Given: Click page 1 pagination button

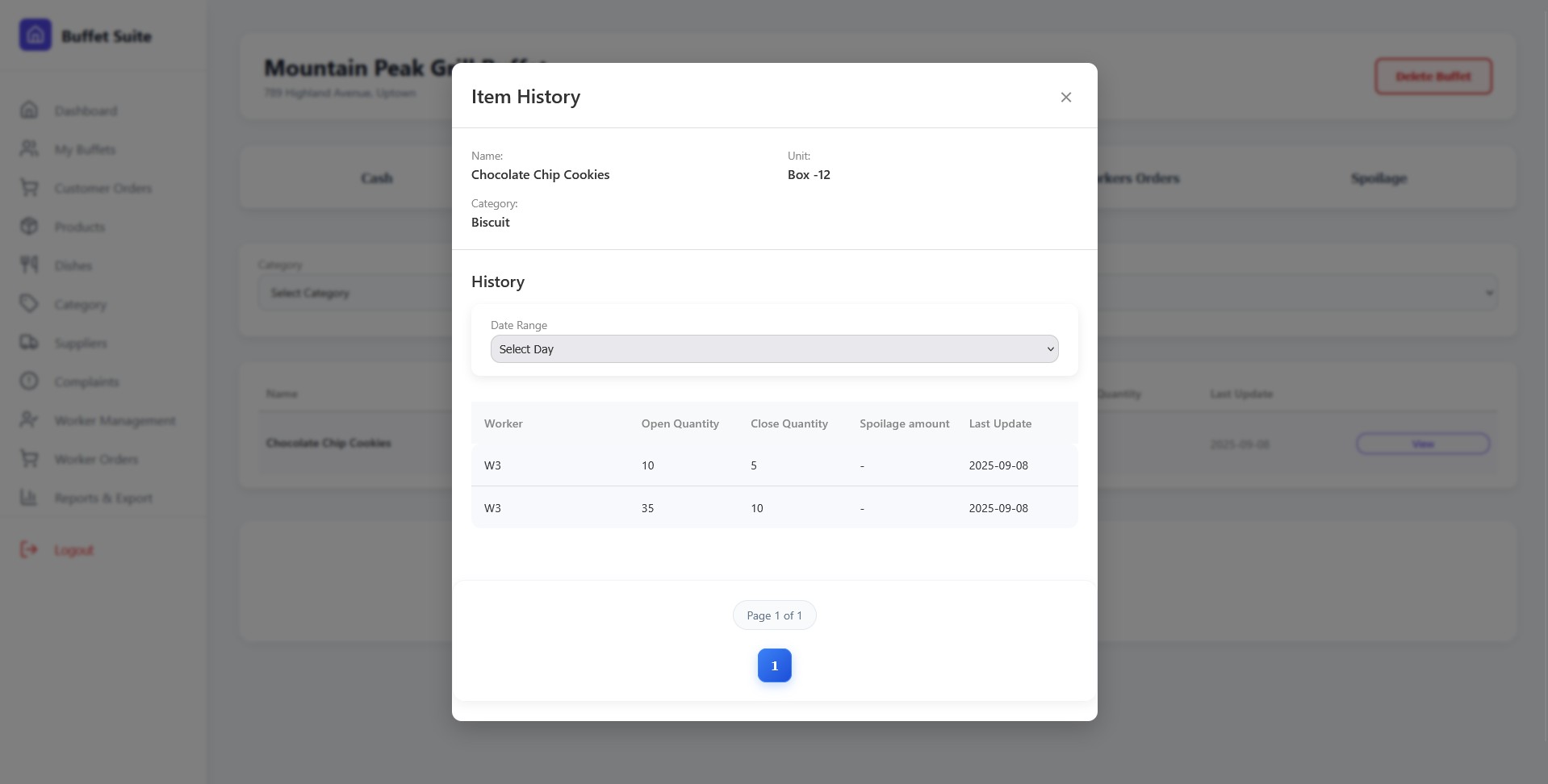Looking at the screenshot, I should point(774,665).
